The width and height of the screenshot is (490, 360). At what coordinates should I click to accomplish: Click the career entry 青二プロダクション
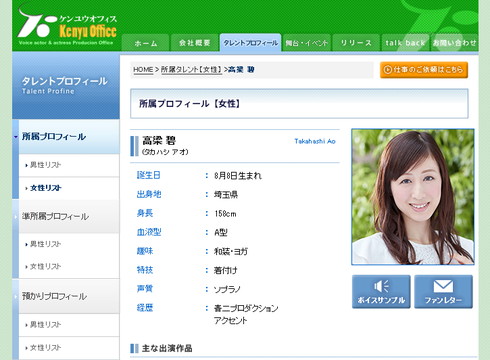(x=246, y=308)
